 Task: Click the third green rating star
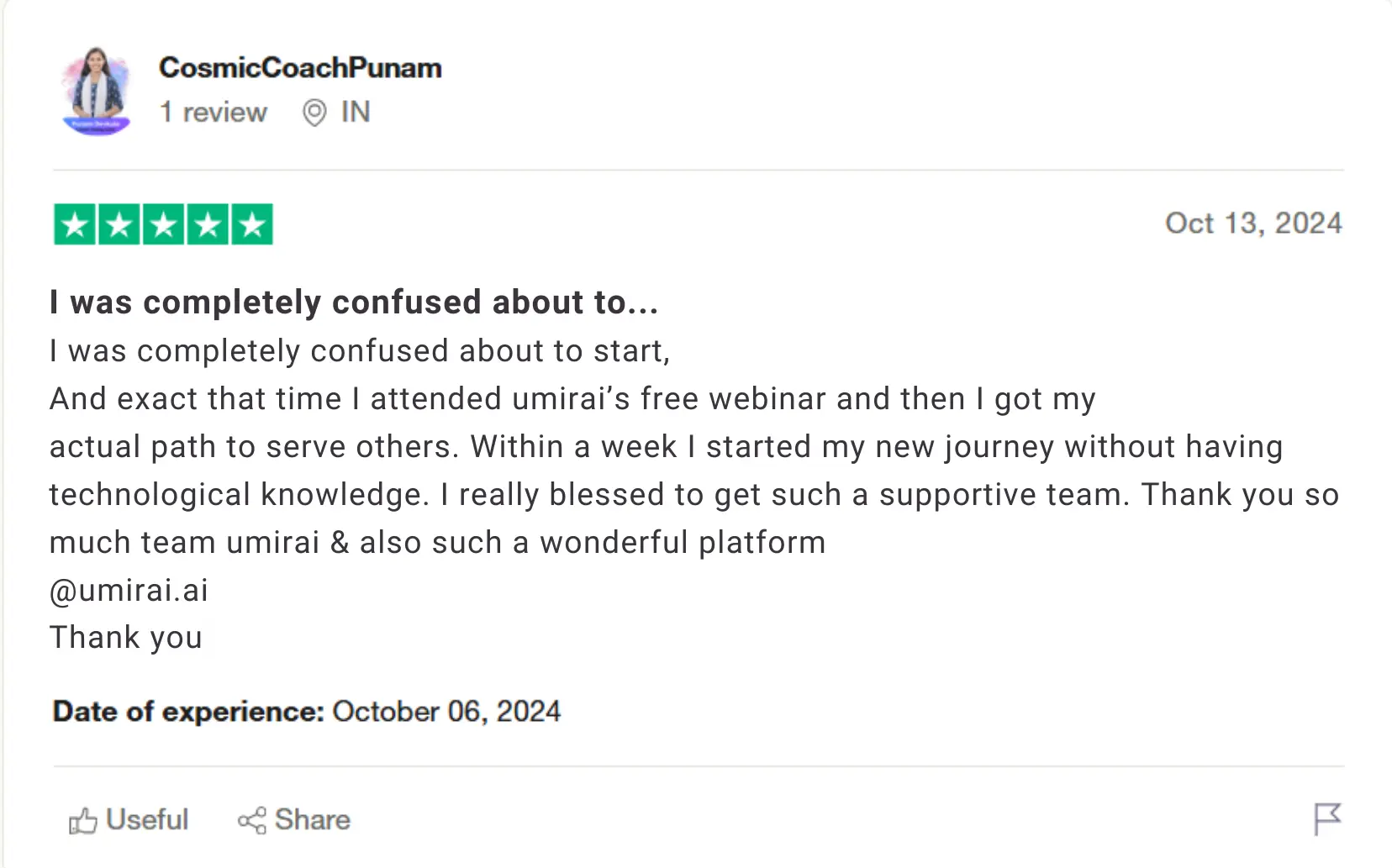[x=164, y=224]
